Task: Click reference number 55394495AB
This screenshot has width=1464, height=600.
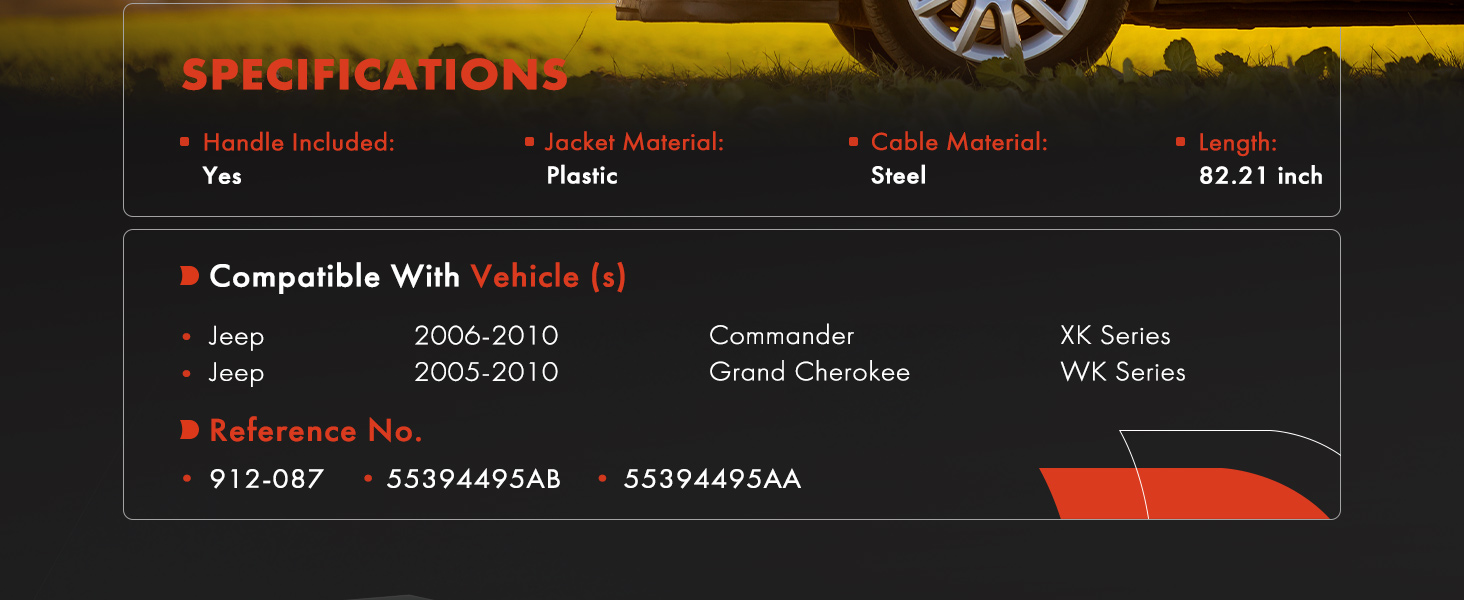Action: click(x=474, y=480)
